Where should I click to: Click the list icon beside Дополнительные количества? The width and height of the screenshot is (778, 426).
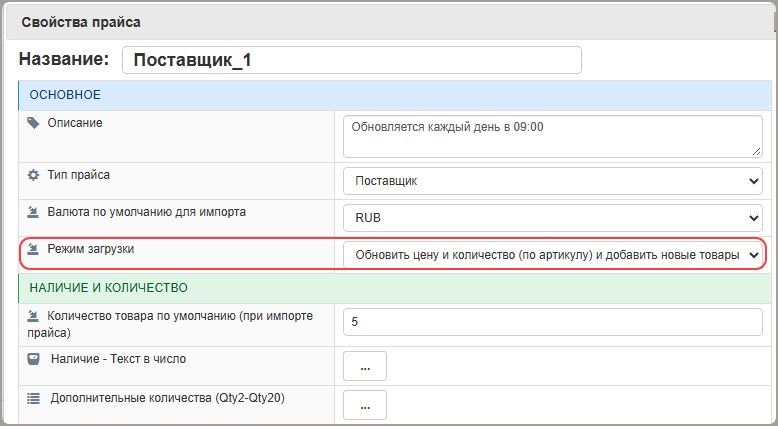[33, 398]
